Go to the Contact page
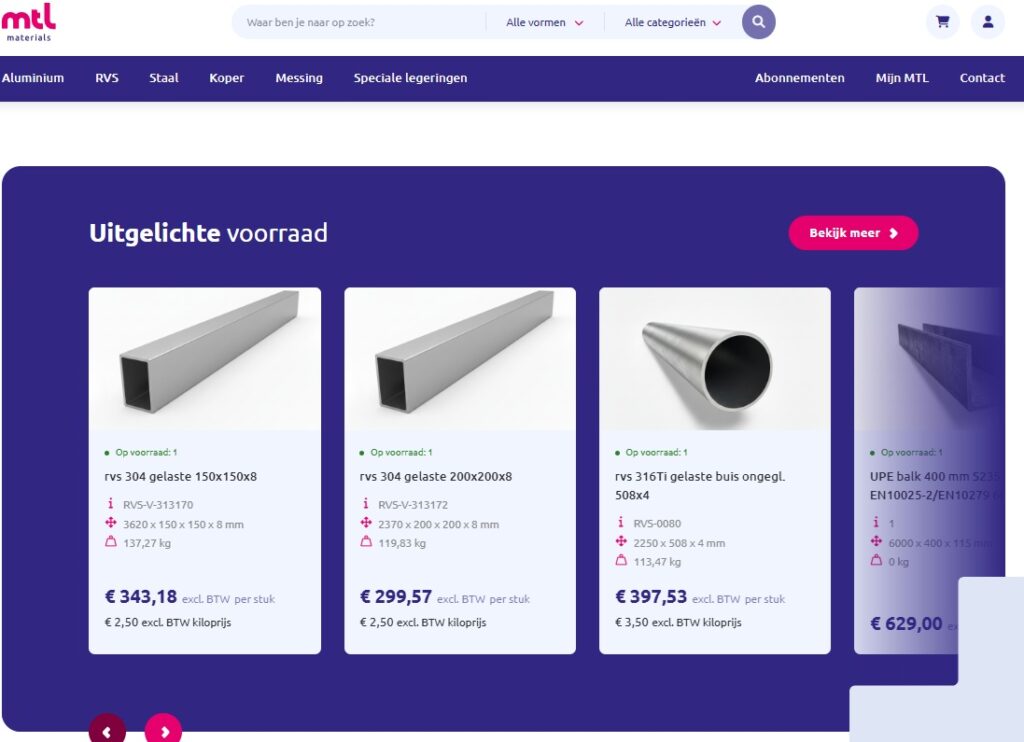The width and height of the screenshot is (1024, 742). click(982, 78)
